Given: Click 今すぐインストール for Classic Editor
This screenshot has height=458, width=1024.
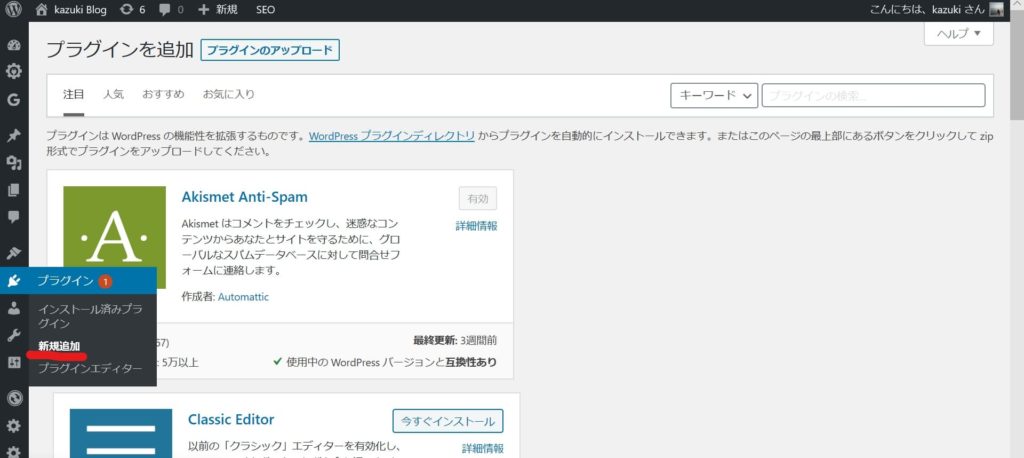Looking at the screenshot, I should point(448,421).
